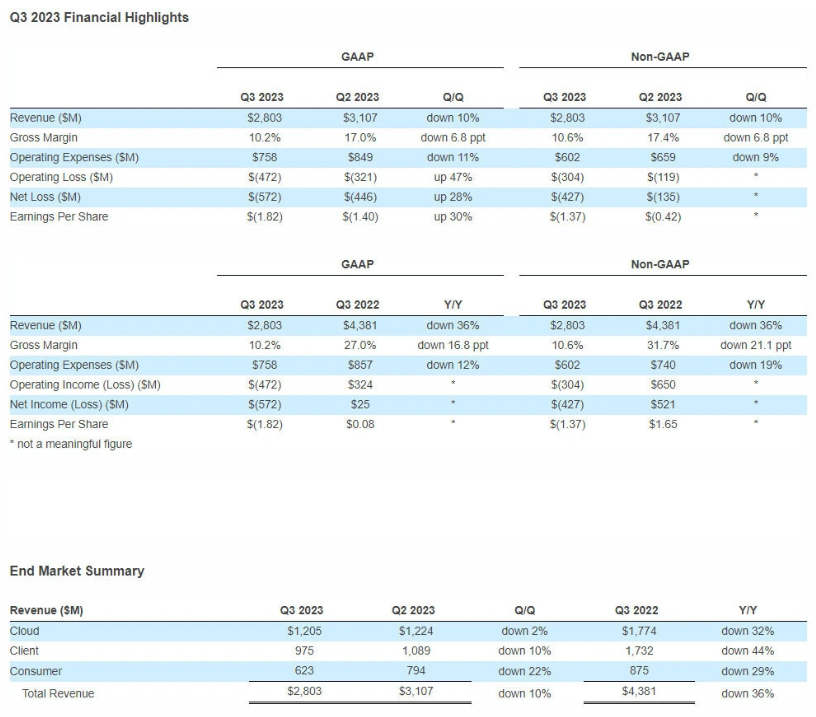816x717 pixels.
Task: Select Client Q3 2022 revenue 1,732
Action: [639, 650]
